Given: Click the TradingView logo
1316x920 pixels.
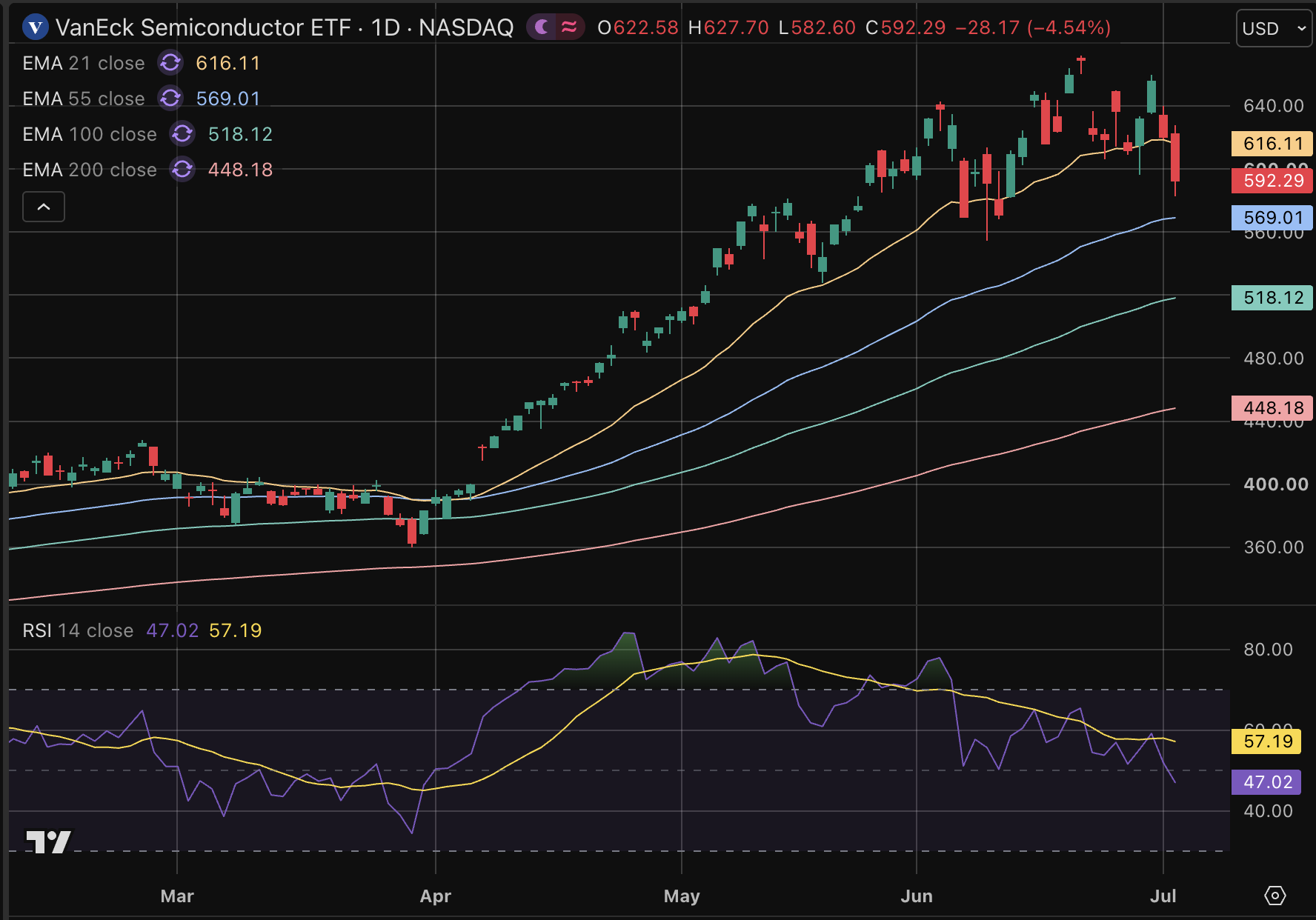Looking at the screenshot, I should point(48,841).
